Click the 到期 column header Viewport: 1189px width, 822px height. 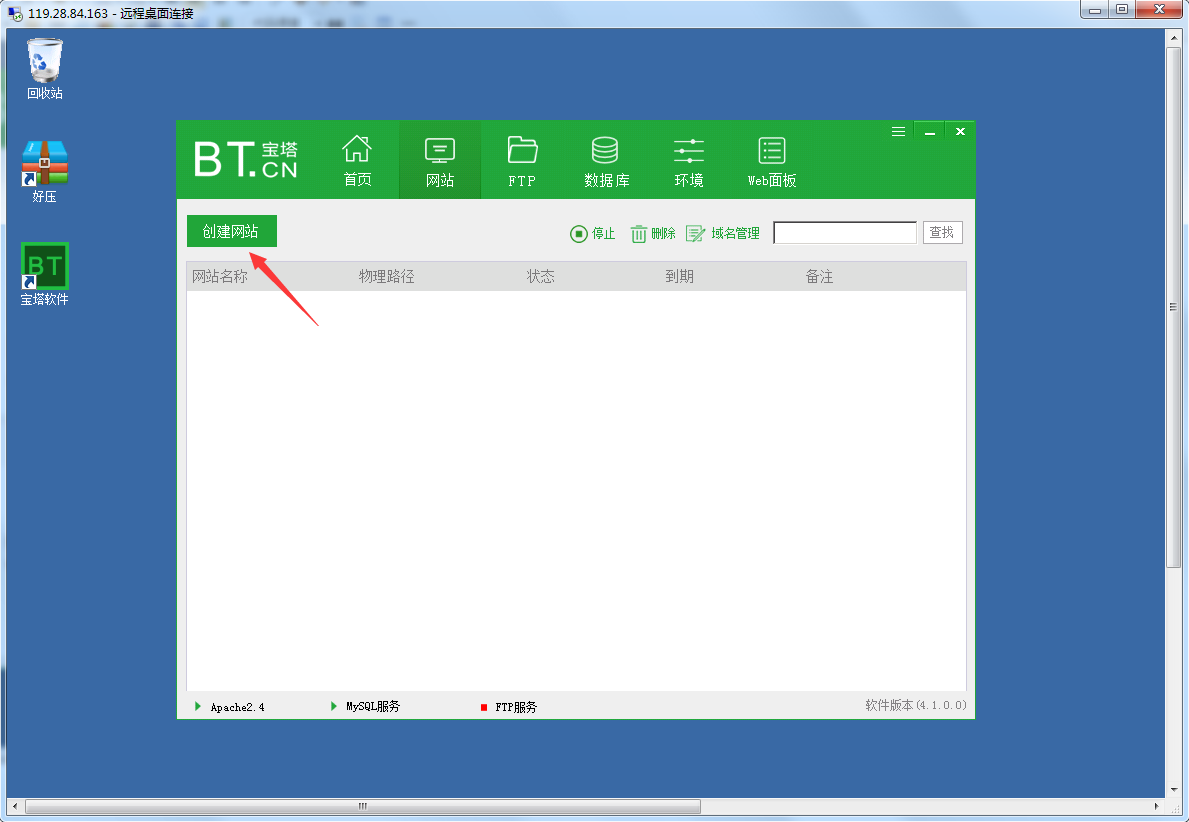(x=679, y=276)
